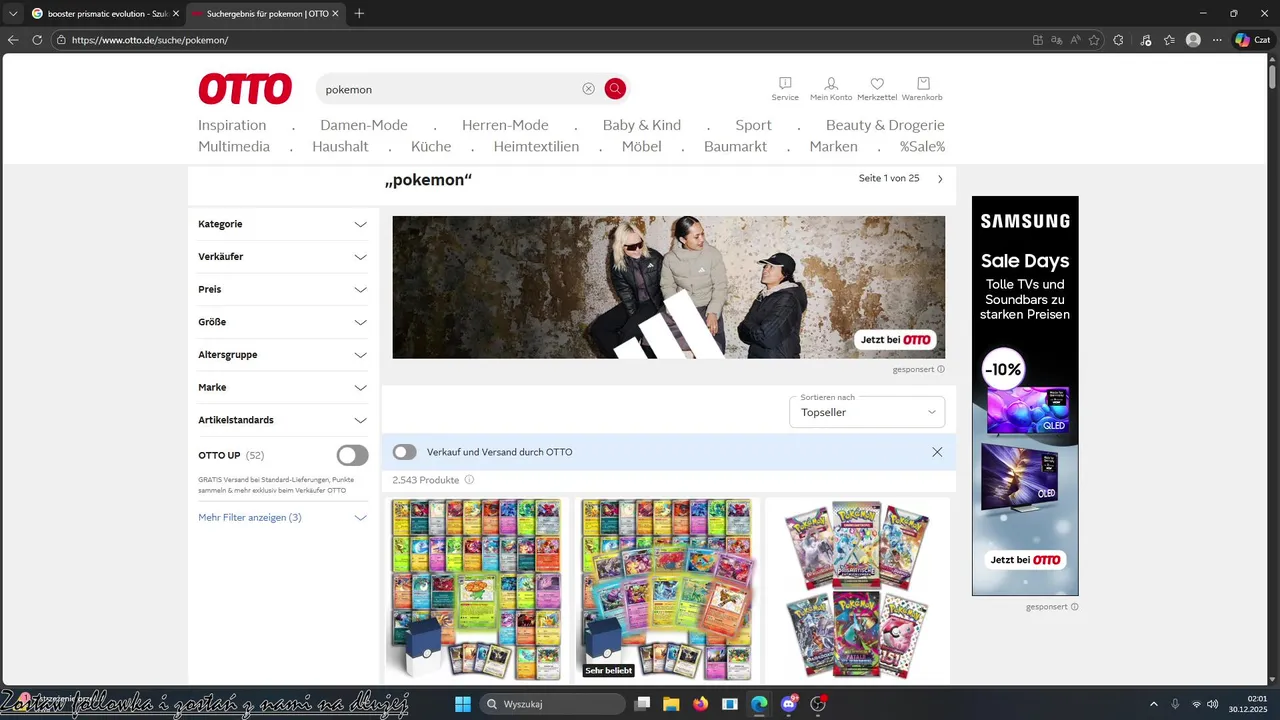Open the Heimtextilien menu
Viewport: 1280px width, 720px height.
click(x=536, y=146)
